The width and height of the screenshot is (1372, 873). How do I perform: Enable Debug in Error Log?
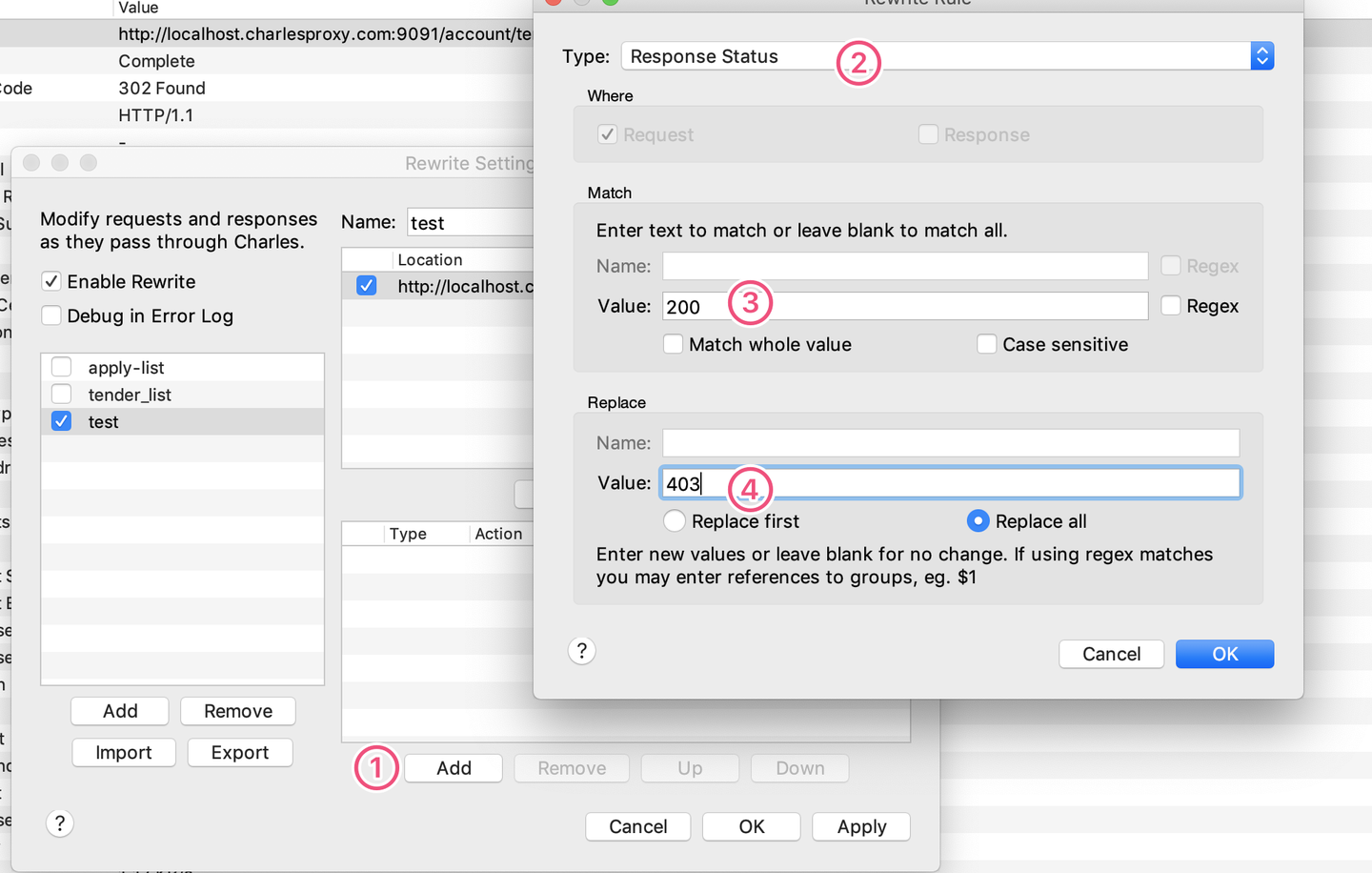[51, 316]
